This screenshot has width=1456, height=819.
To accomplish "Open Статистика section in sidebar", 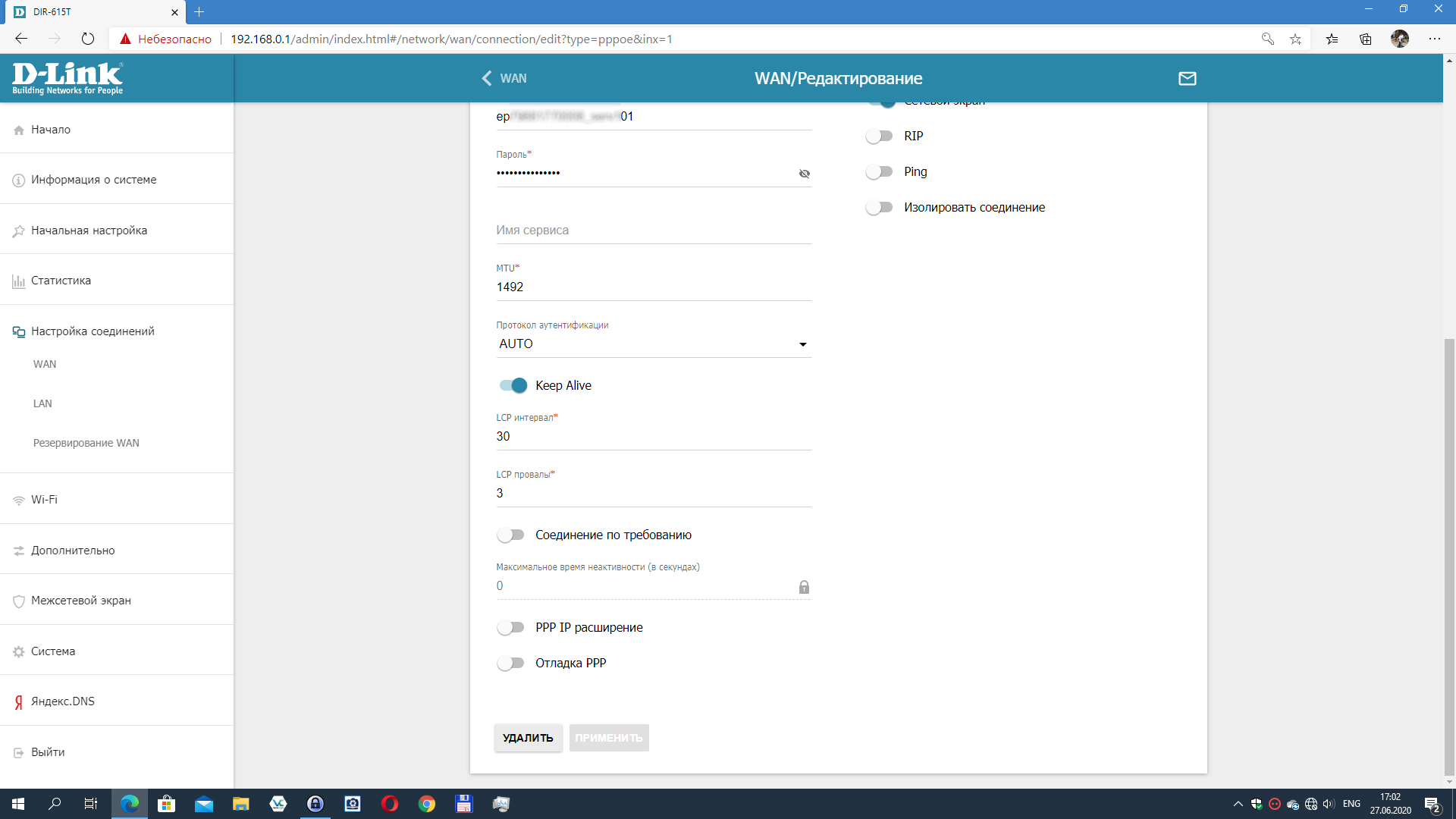I will 61,281.
